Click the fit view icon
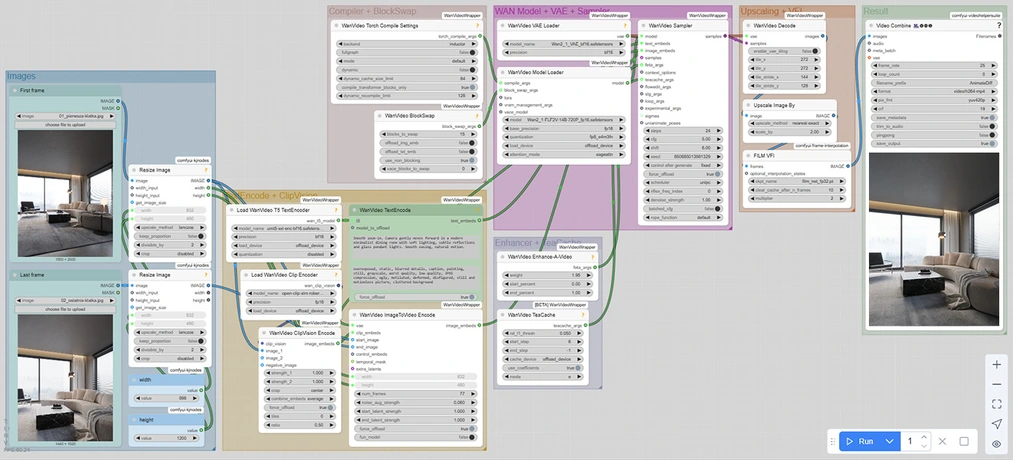Viewport: 1013px width, 460px height. coord(996,404)
